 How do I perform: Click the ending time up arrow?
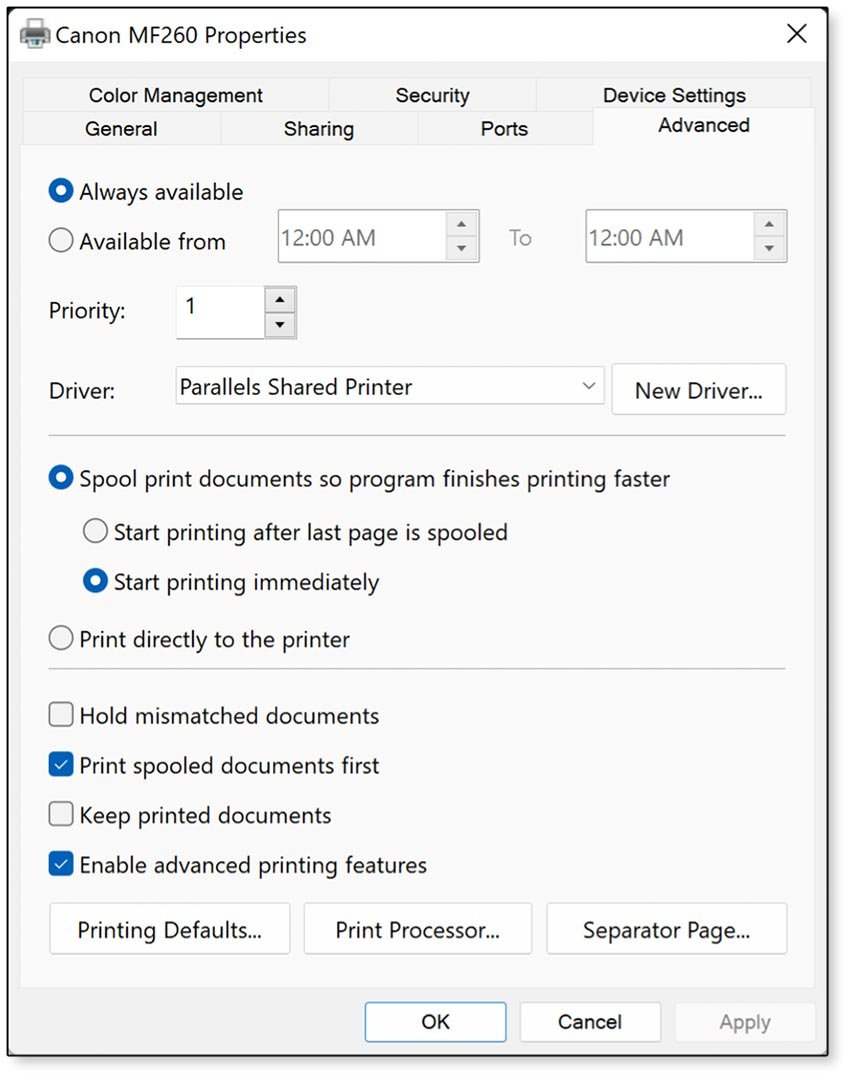(x=768, y=226)
